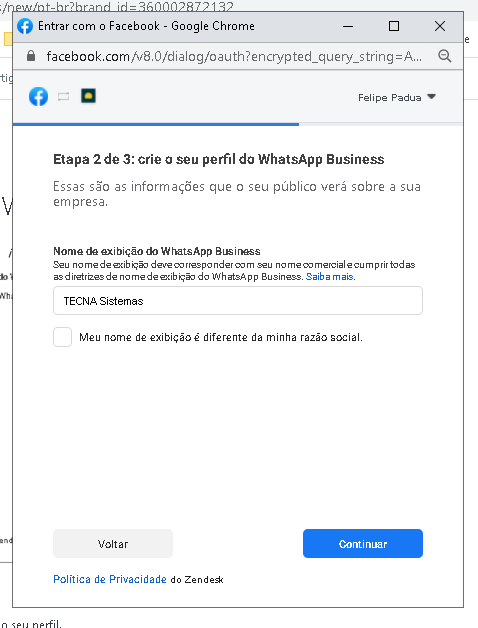This screenshot has width=478, height=628.
Task: Open the Felipe Padua account dropdown
Action: click(397, 97)
